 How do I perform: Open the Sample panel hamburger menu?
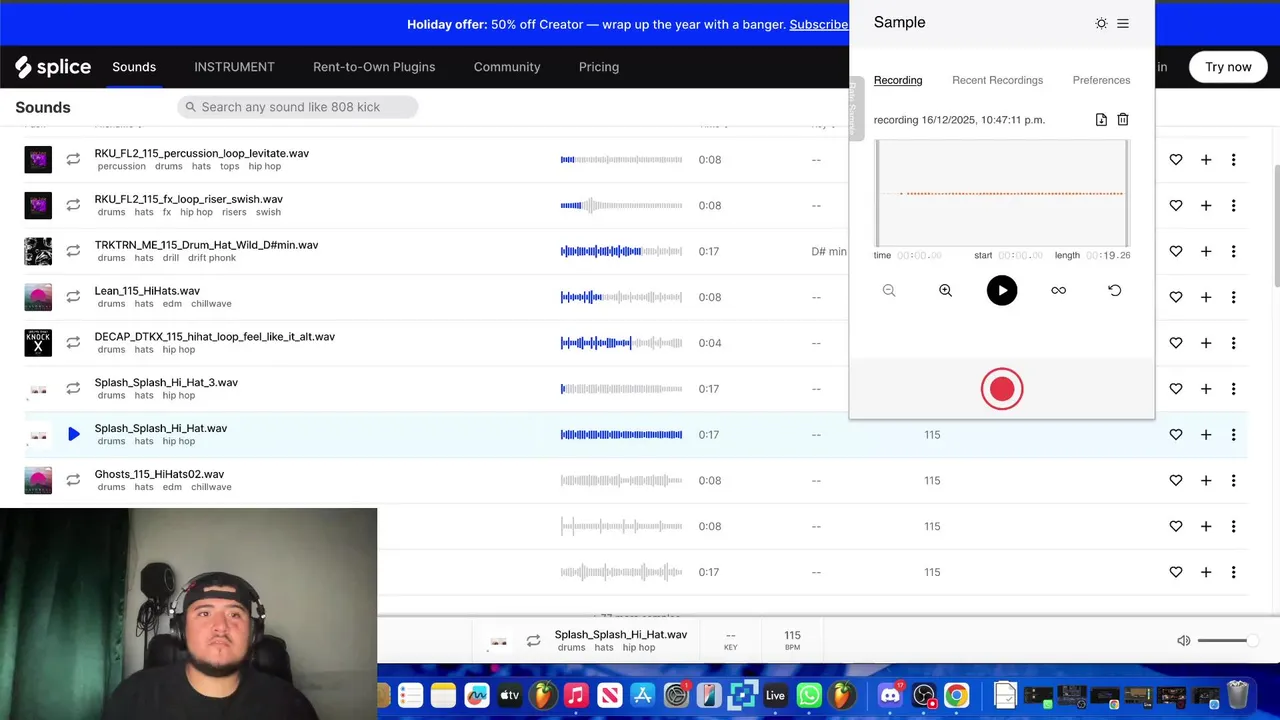[x=1123, y=23]
